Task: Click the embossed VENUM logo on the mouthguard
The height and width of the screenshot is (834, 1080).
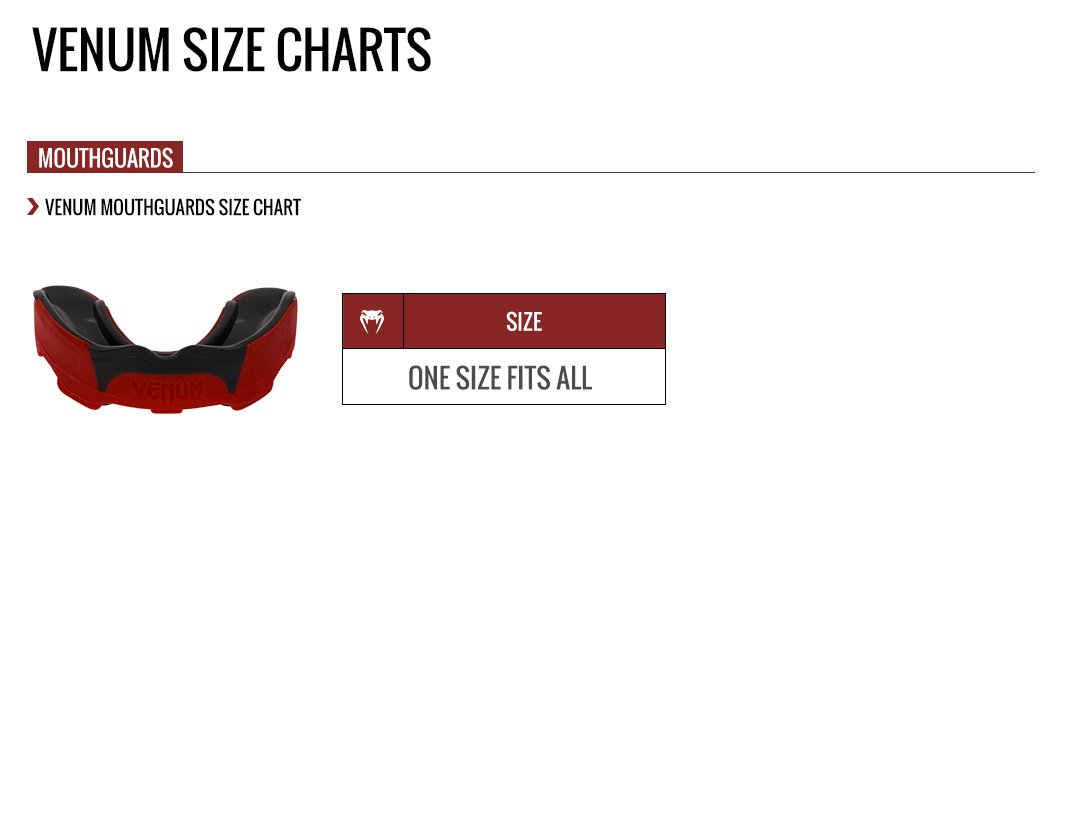Action: 167,389
